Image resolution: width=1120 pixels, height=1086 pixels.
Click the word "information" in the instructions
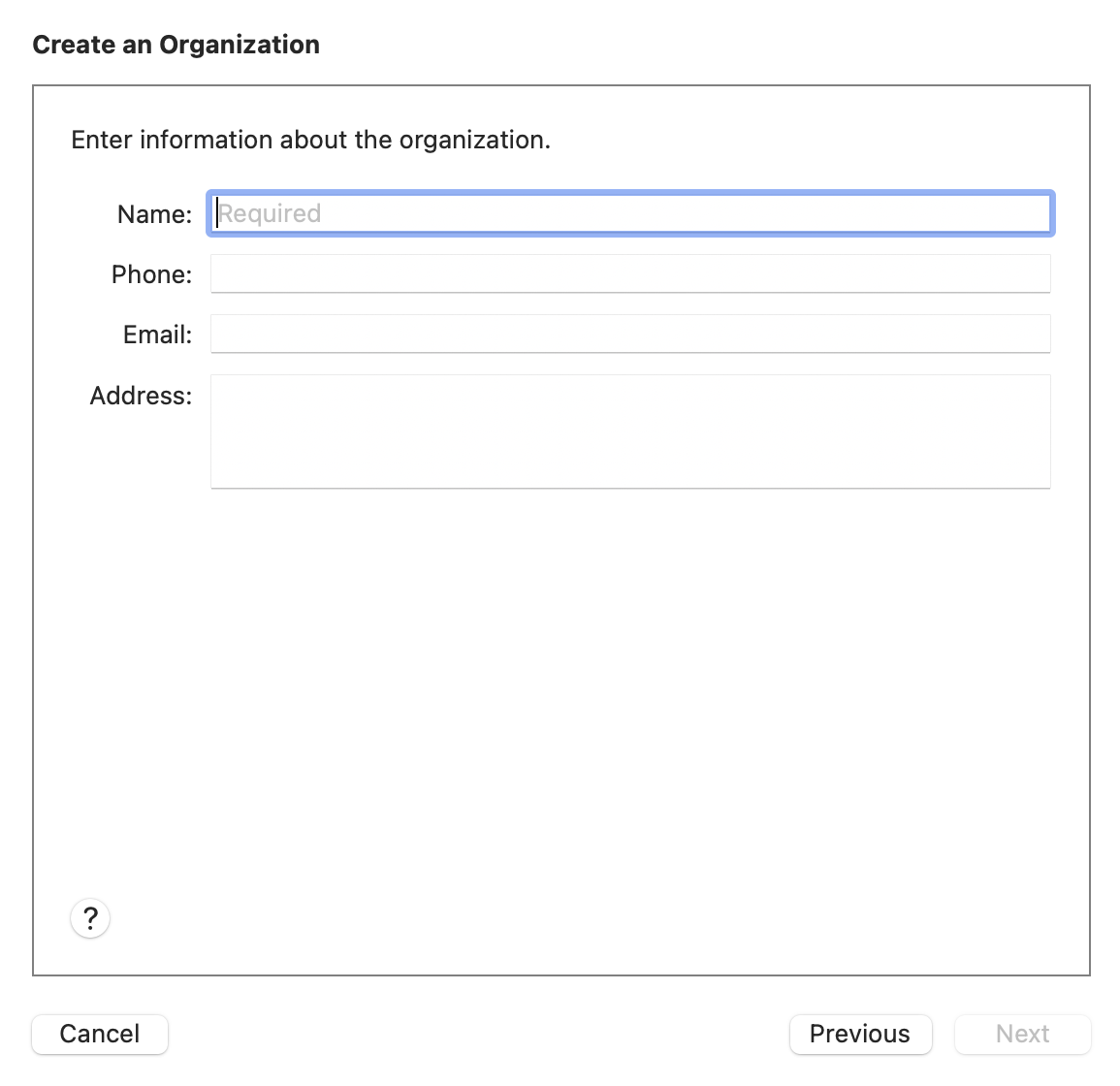(206, 140)
